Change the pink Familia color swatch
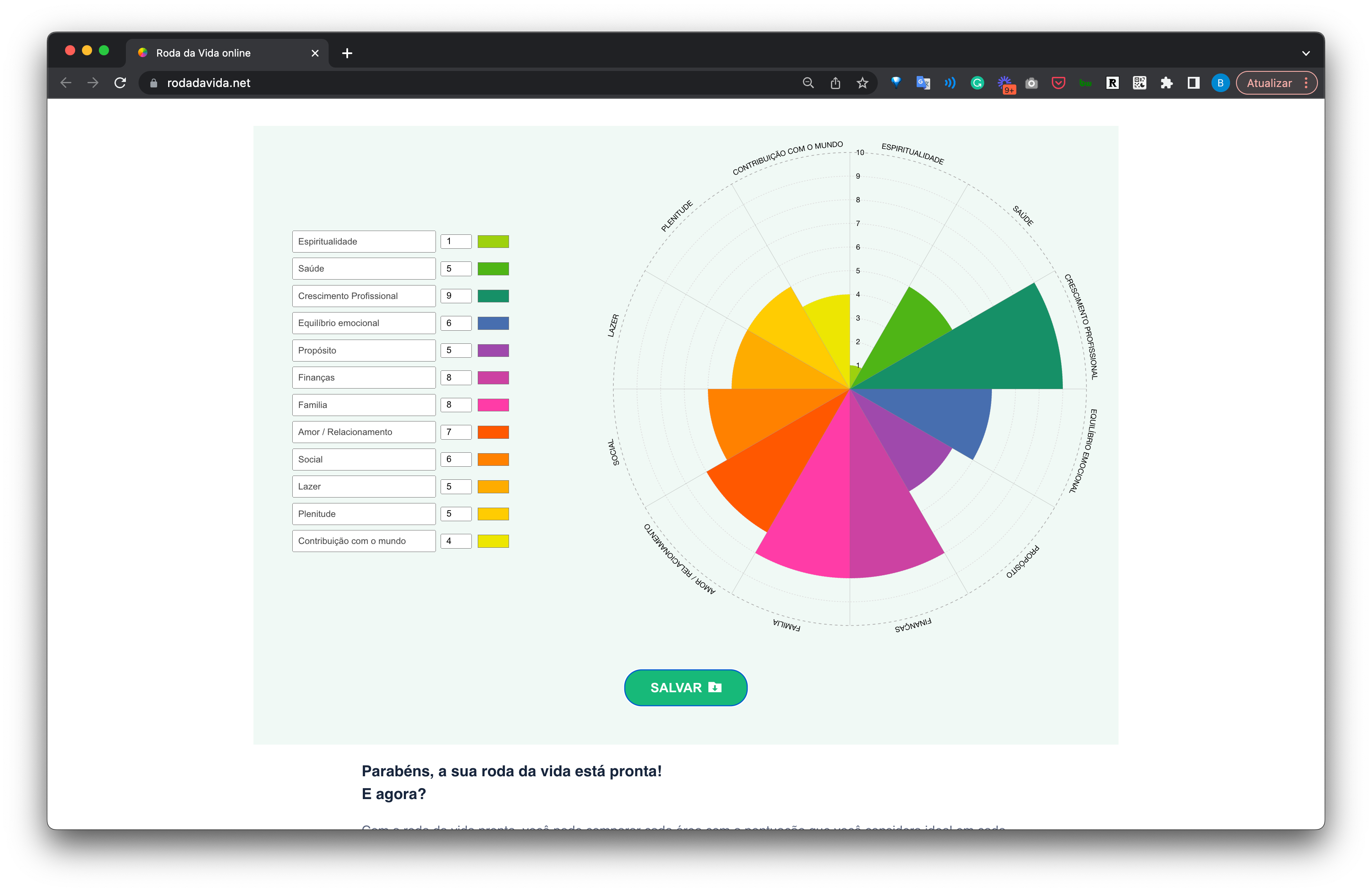1372x892 pixels. click(x=493, y=405)
